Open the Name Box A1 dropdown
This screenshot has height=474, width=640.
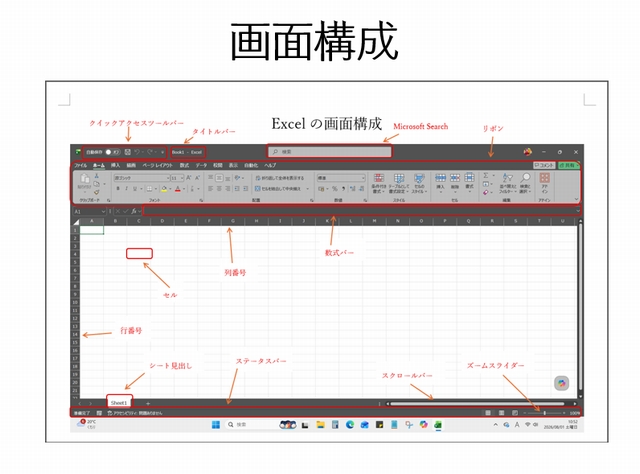pos(103,211)
